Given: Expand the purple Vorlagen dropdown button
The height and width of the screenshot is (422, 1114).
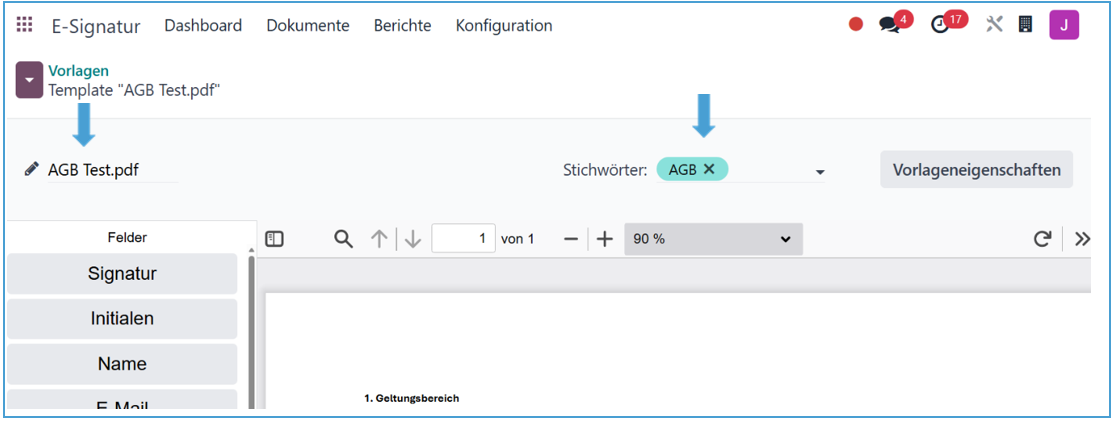Looking at the screenshot, I should coord(29,80).
